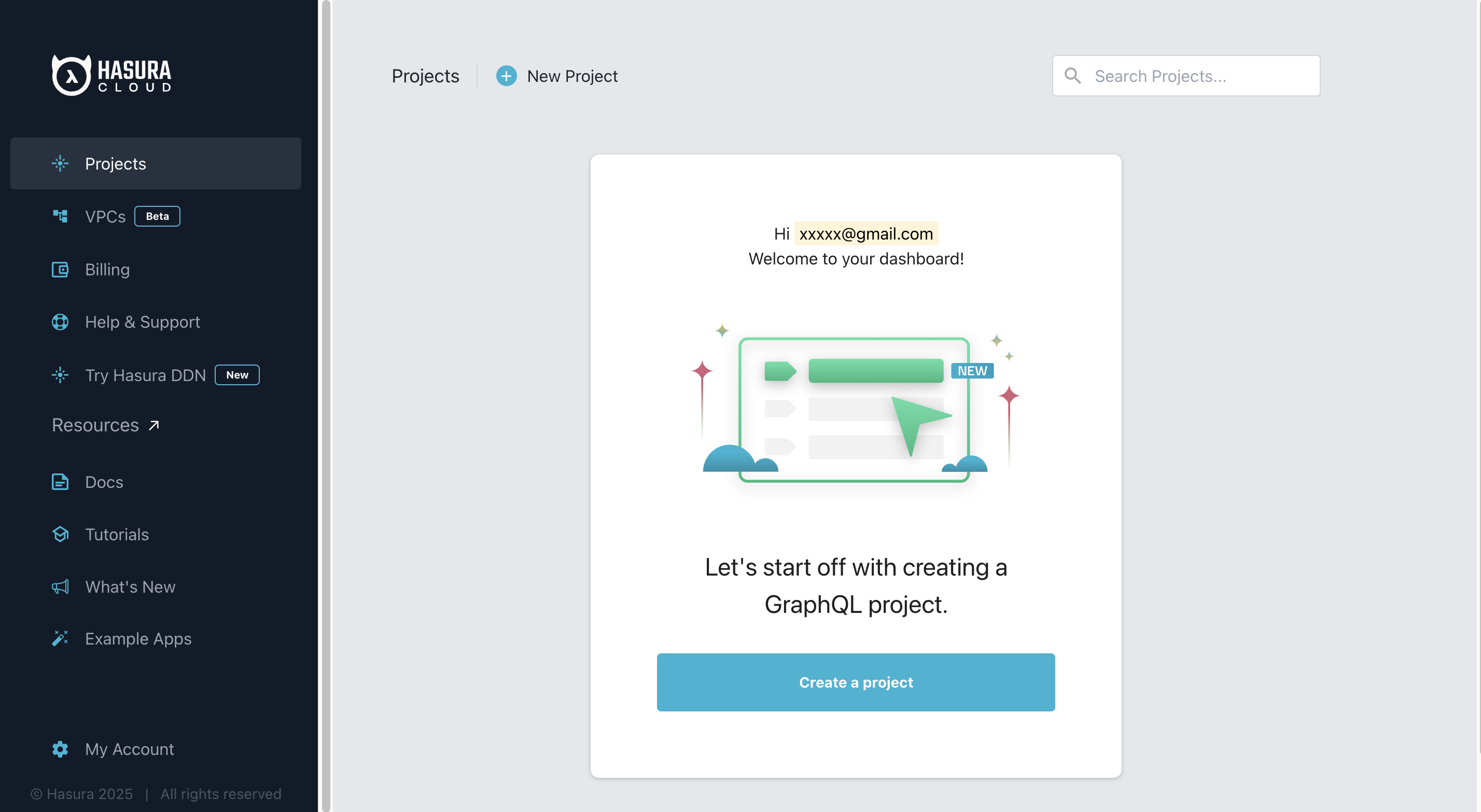Click inside the Search Projects field
This screenshot has height=812, width=1481.
click(x=1184, y=75)
